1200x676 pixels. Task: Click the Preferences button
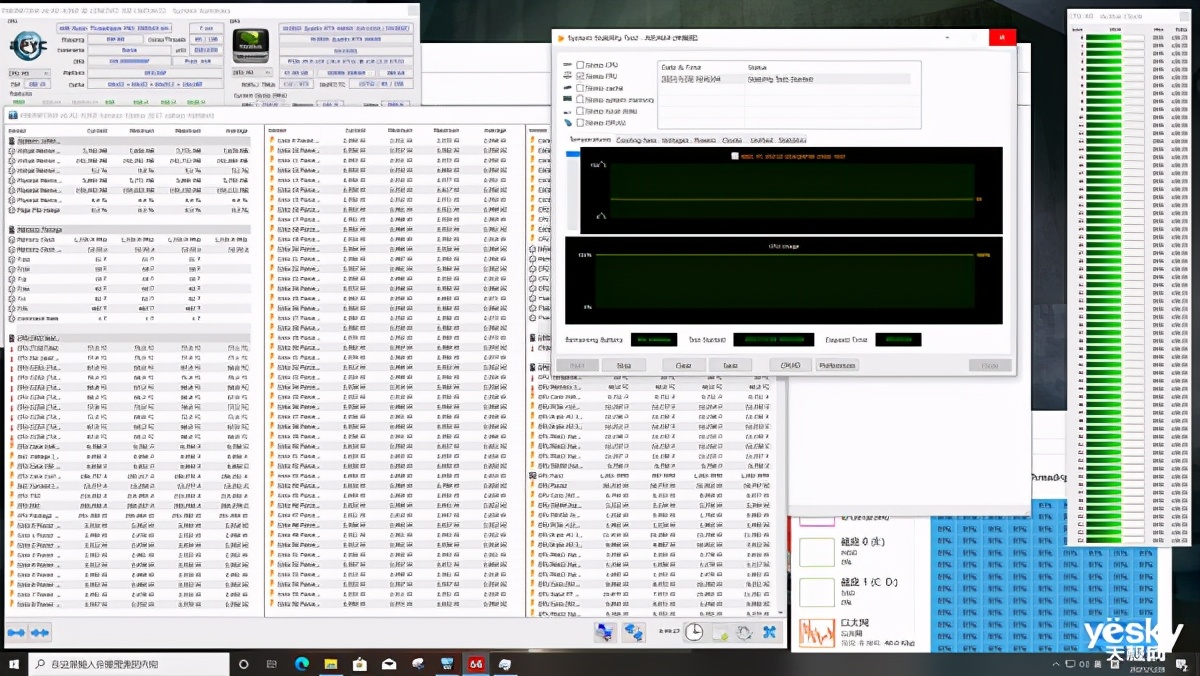click(x=837, y=366)
